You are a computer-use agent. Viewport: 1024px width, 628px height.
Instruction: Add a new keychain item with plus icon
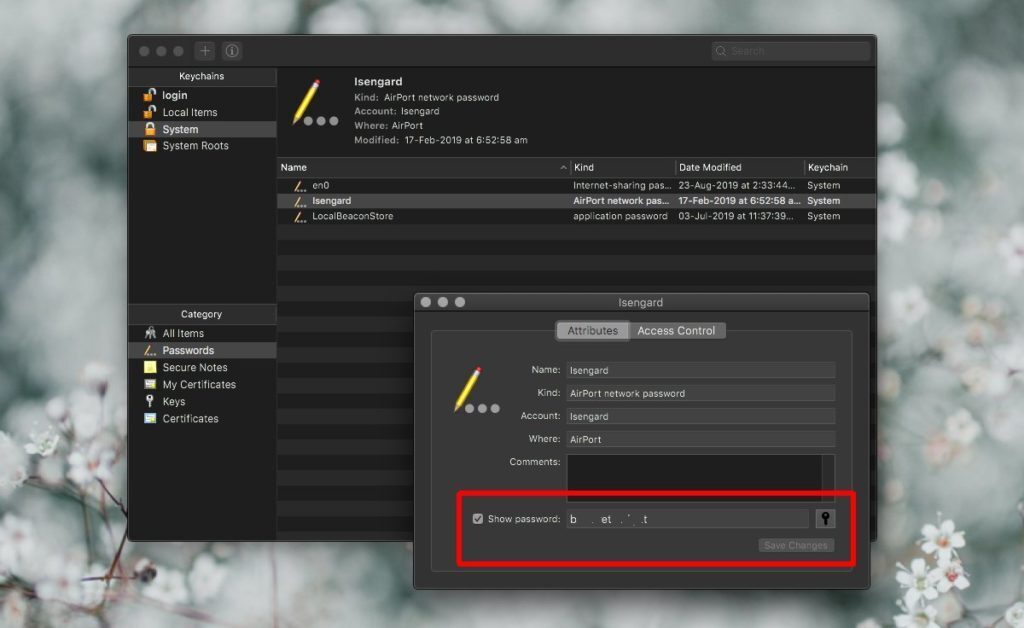coord(204,50)
